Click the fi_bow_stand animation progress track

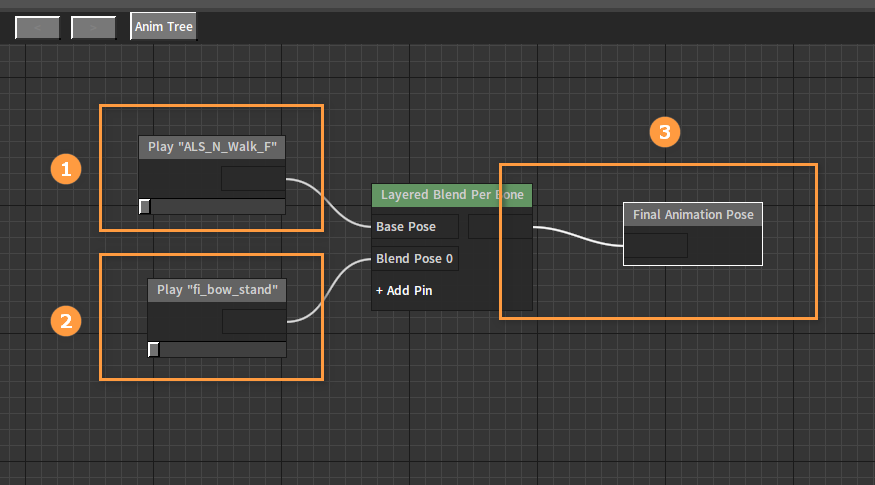click(222, 350)
